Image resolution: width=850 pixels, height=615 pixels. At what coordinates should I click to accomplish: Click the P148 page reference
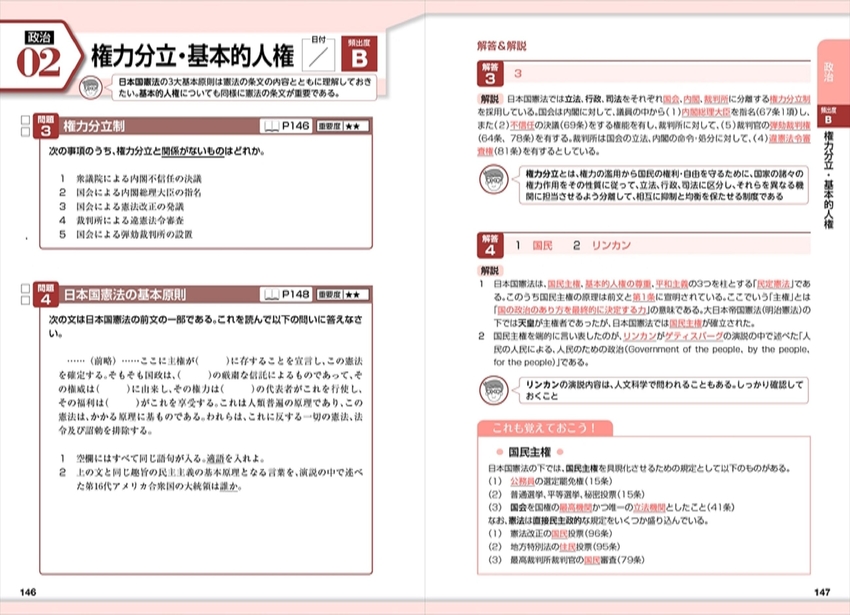coord(295,294)
